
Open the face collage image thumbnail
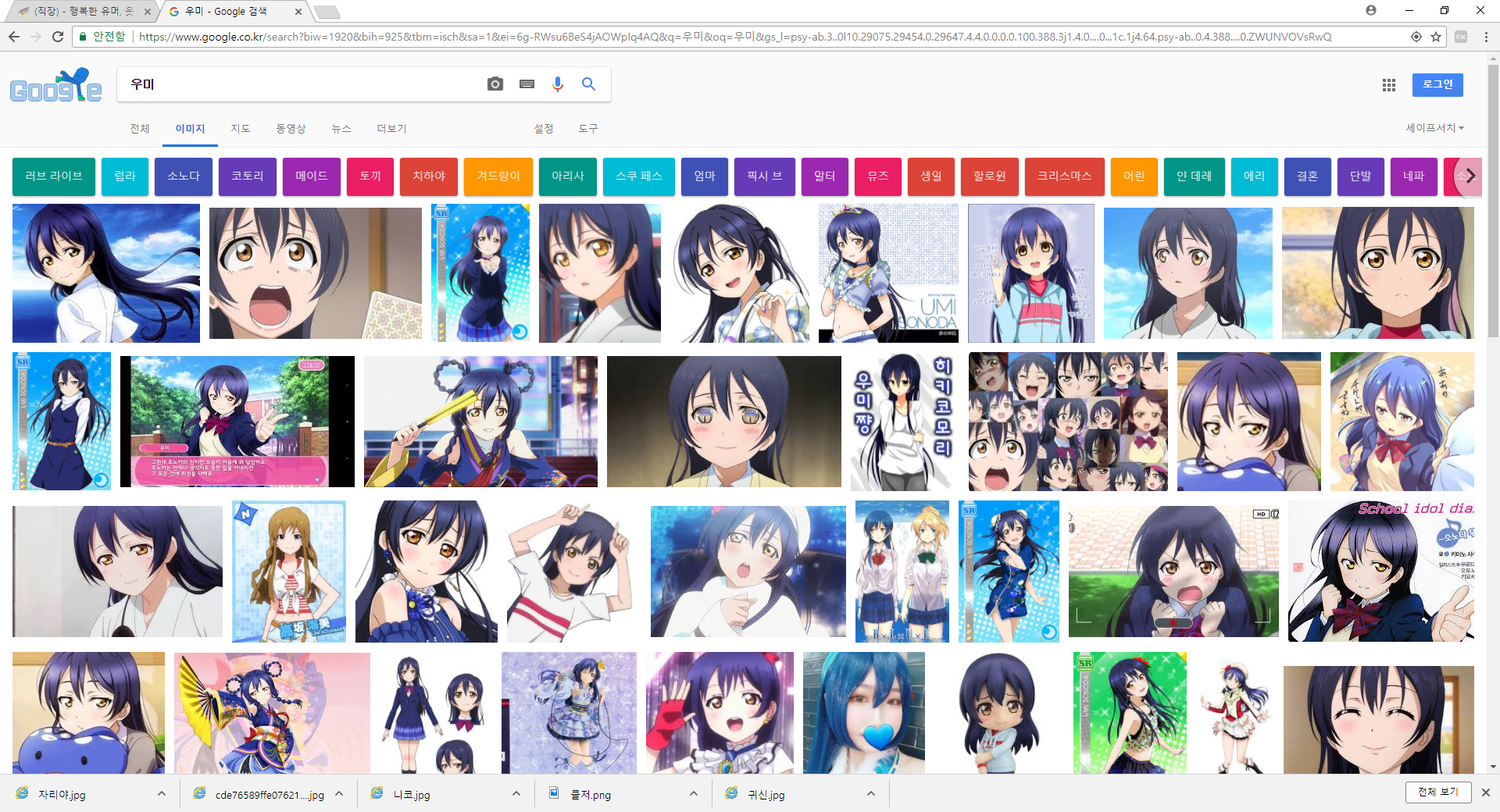pyautogui.click(x=1068, y=422)
